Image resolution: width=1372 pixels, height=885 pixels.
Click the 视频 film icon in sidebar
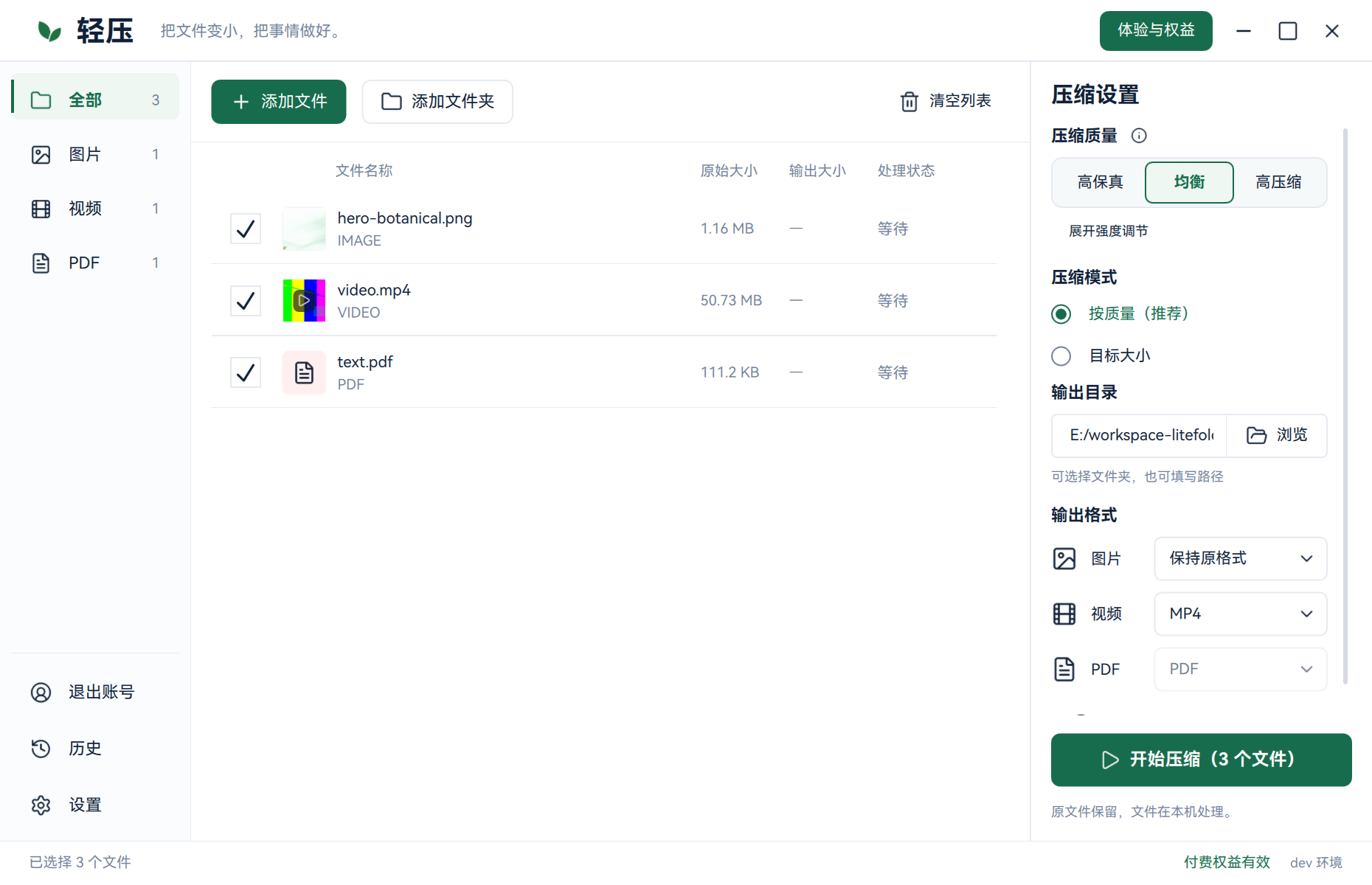[x=41, y=209]
